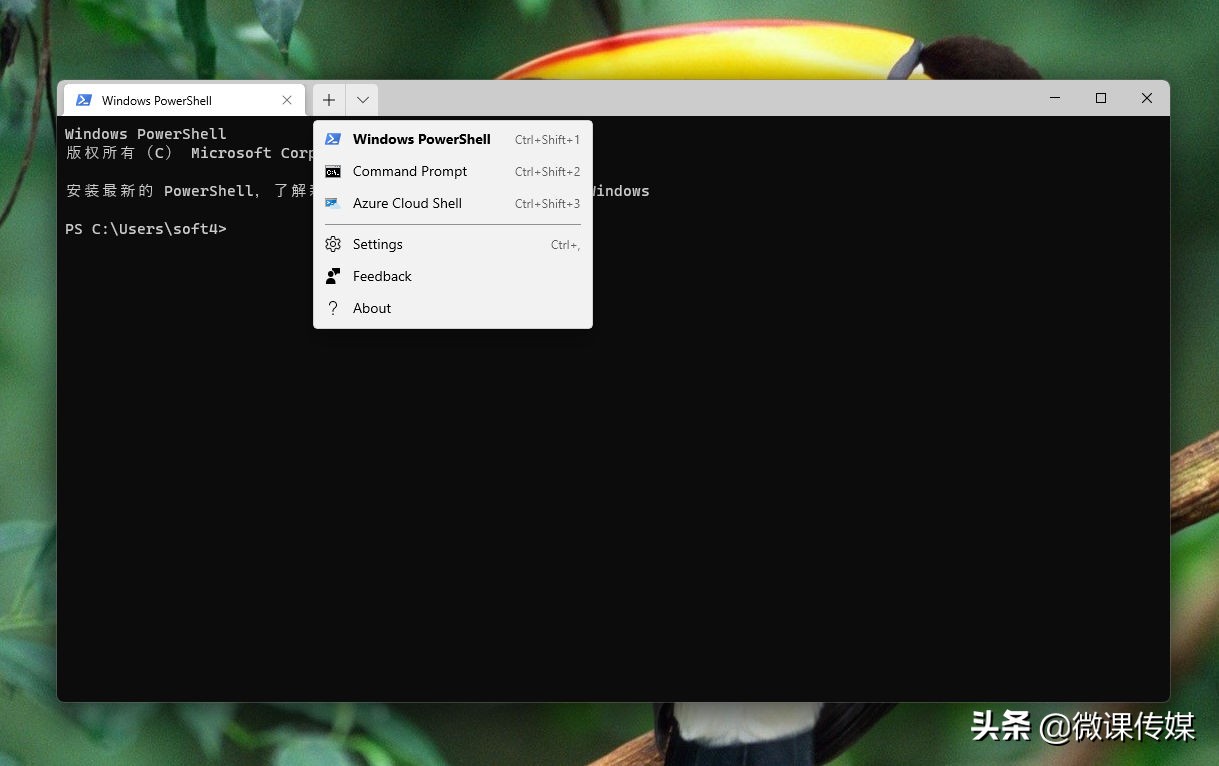Image resolution: width=1219 pixels, height=766 pixels.
Task: Collapse the new-tab dropdown chevron
Action: click(362, 100)
